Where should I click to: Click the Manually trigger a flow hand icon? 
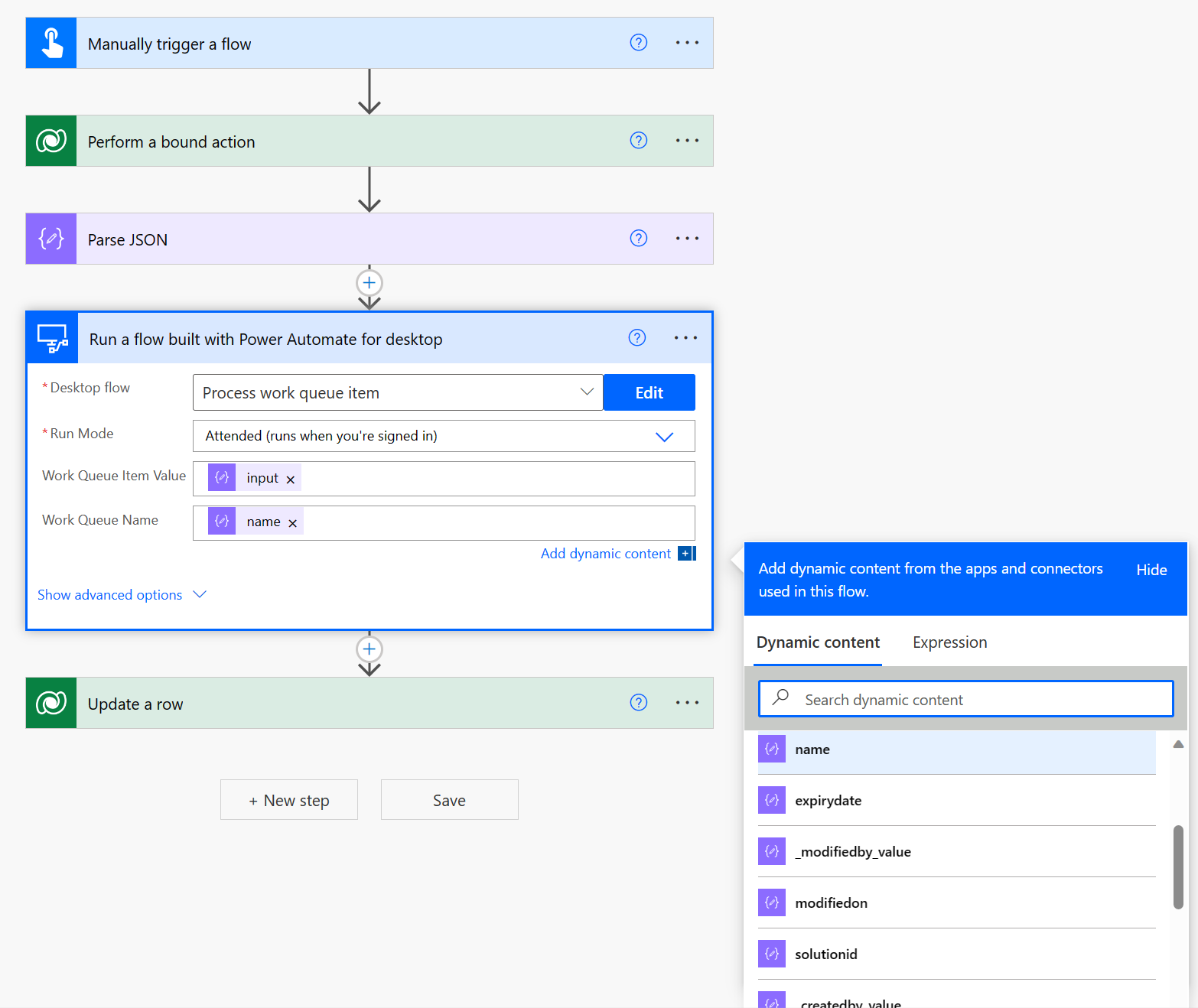tap(51, 44)
